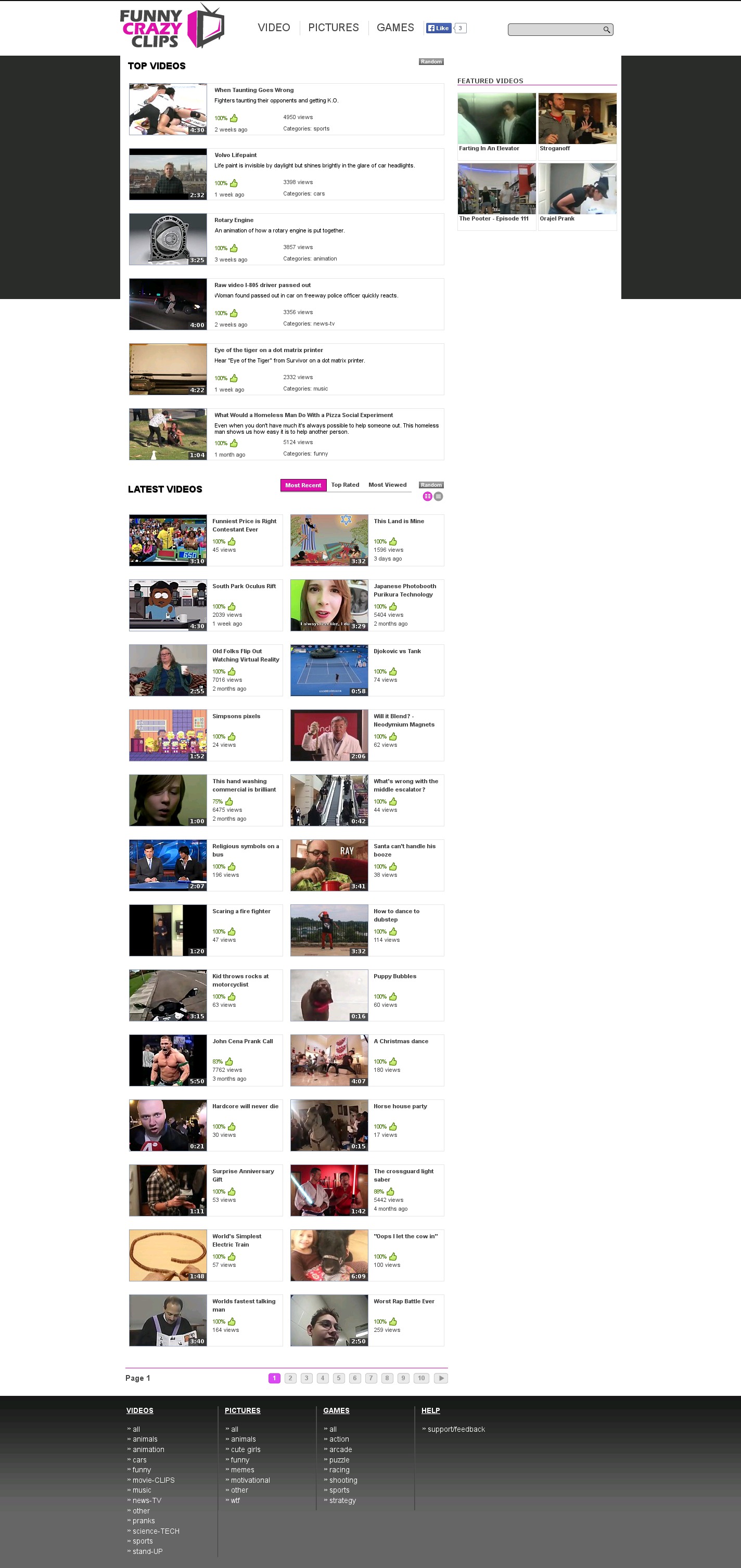Viewport: 741px width, 1568px height.
Task: Open the strategy games category
Action: tap(342, 1500)
